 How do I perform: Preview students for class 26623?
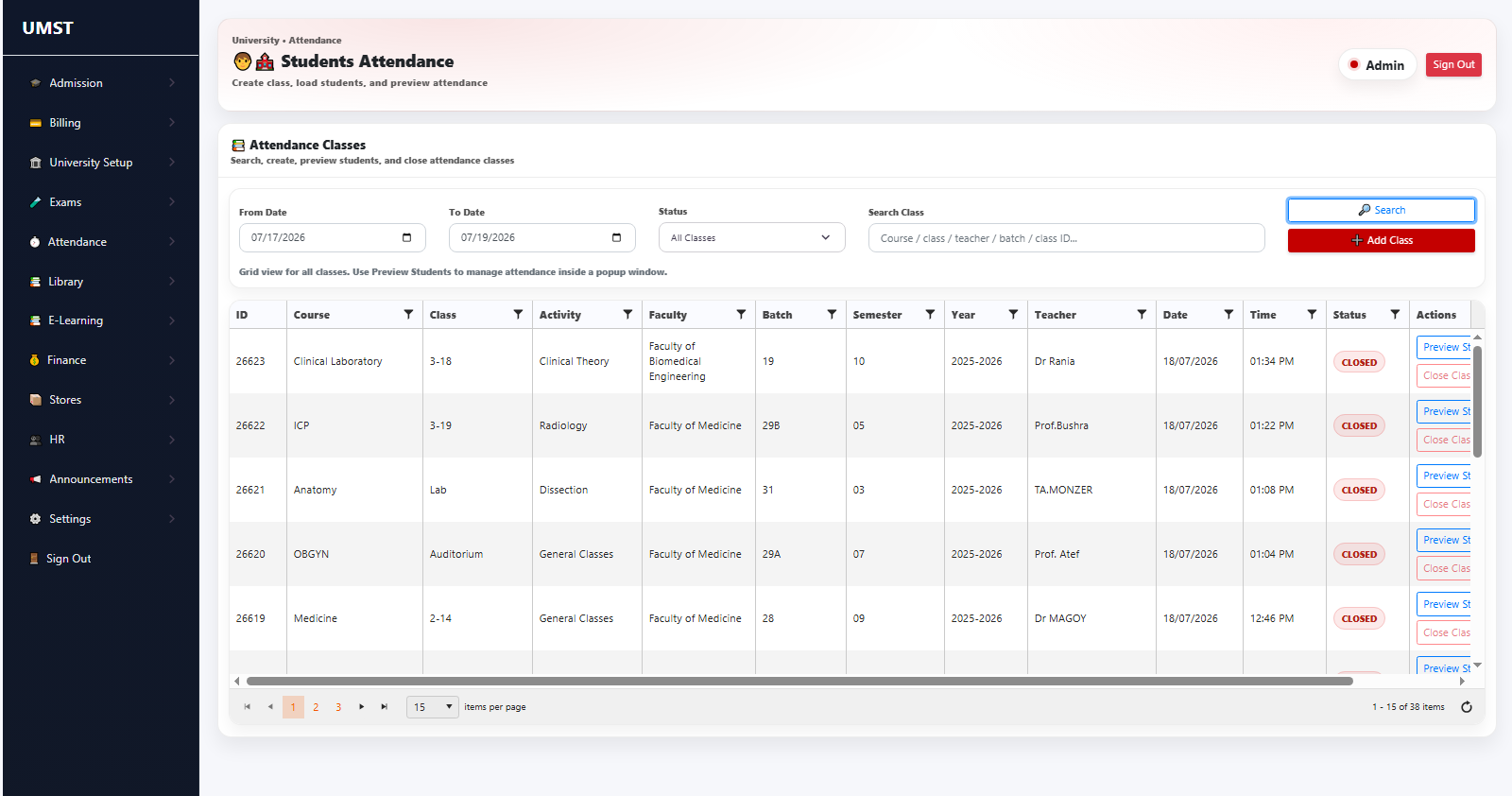[x=1444, y=347]
